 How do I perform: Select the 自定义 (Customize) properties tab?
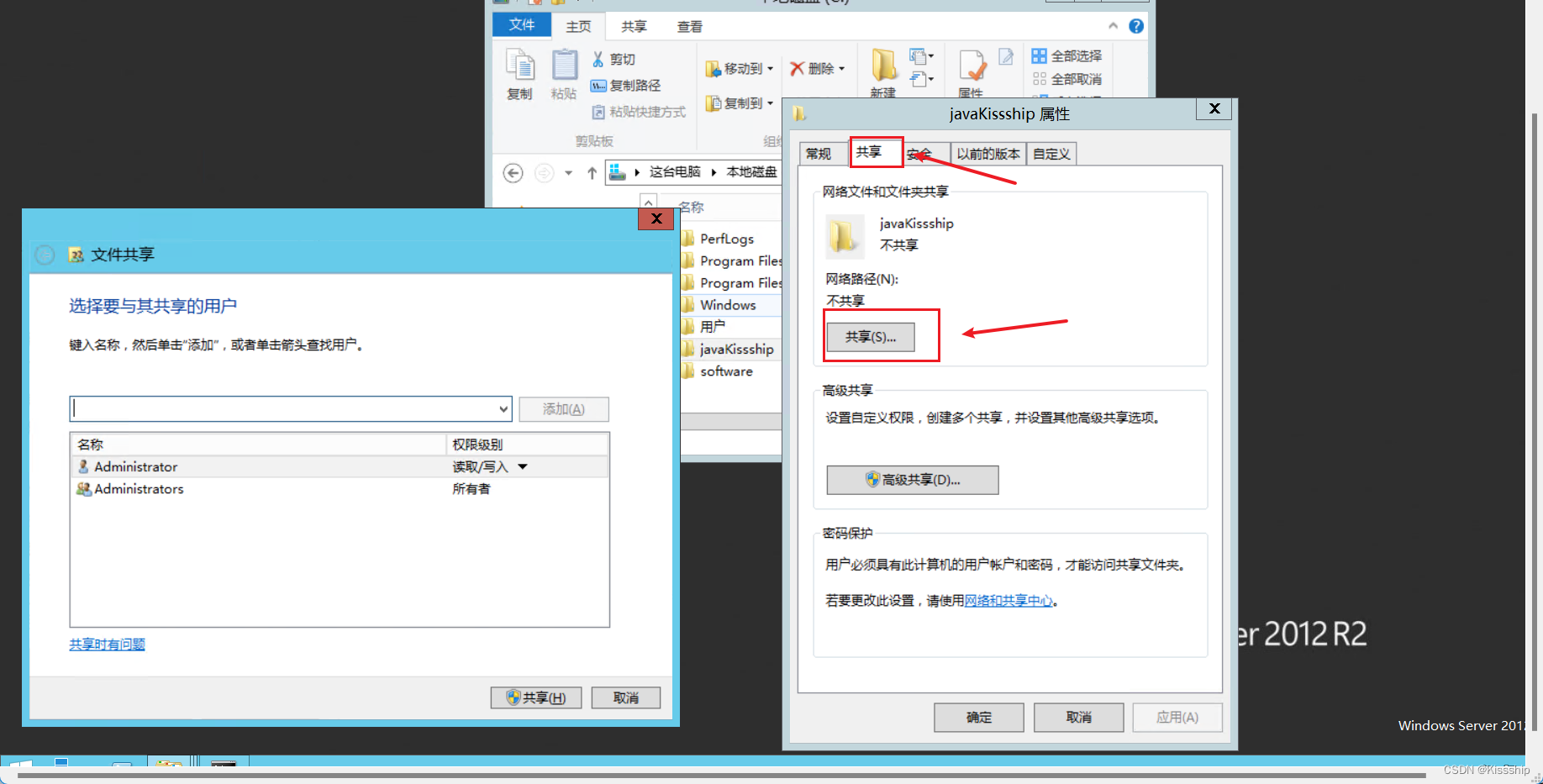click(x=1051, y=154)
